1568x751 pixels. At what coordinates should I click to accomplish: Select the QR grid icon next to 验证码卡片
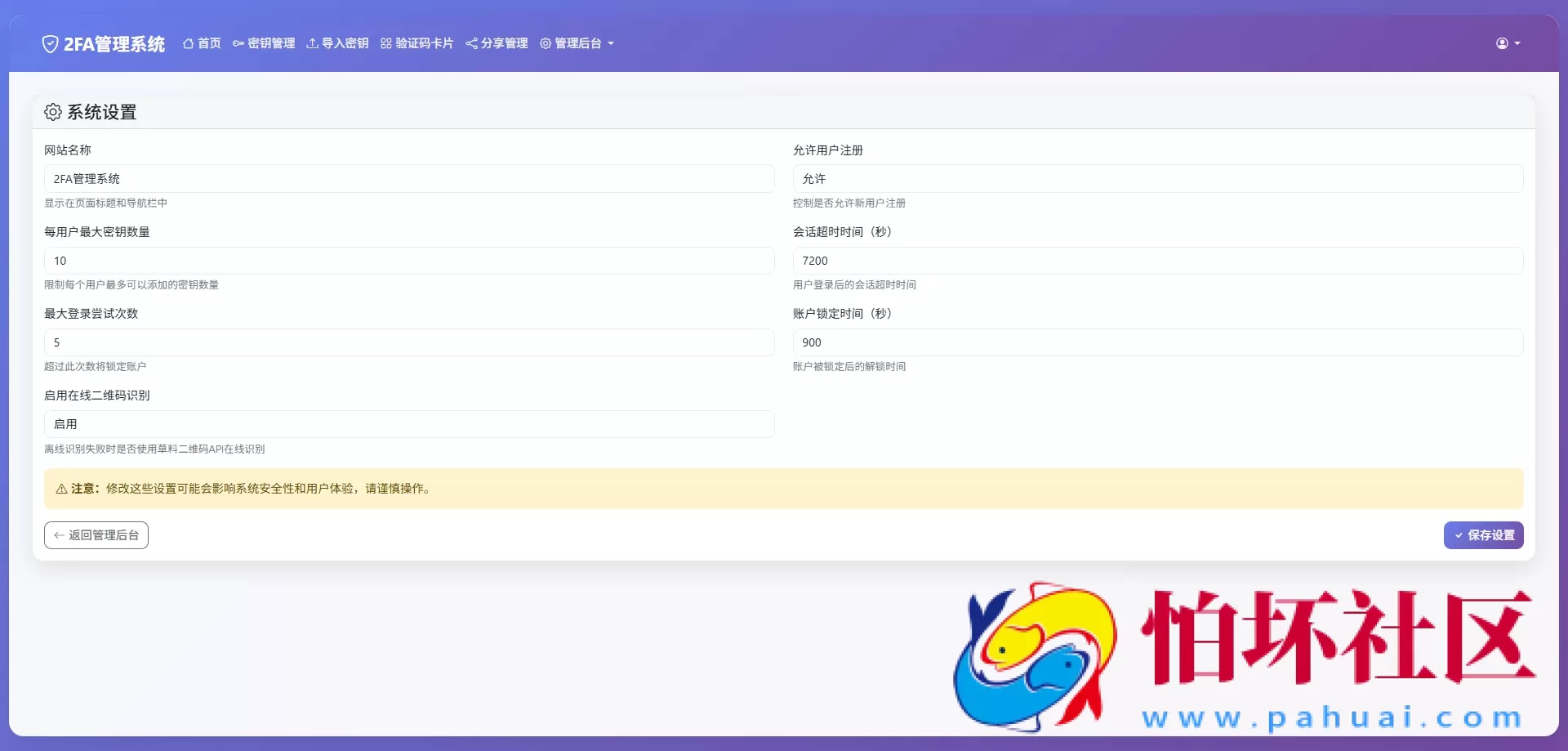click(385, 43)
